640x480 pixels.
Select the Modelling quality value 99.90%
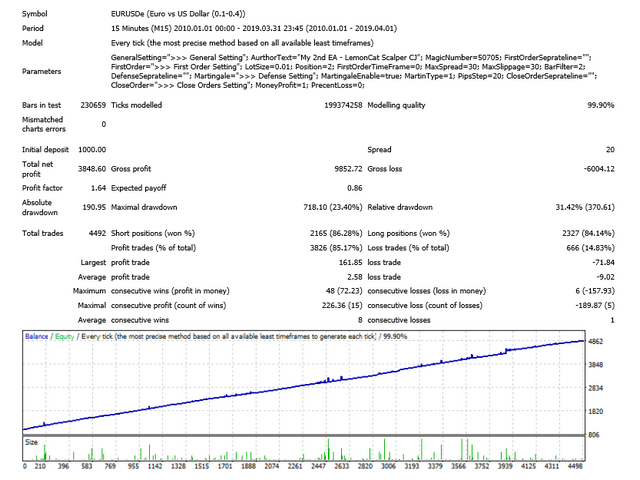[600, 105]
